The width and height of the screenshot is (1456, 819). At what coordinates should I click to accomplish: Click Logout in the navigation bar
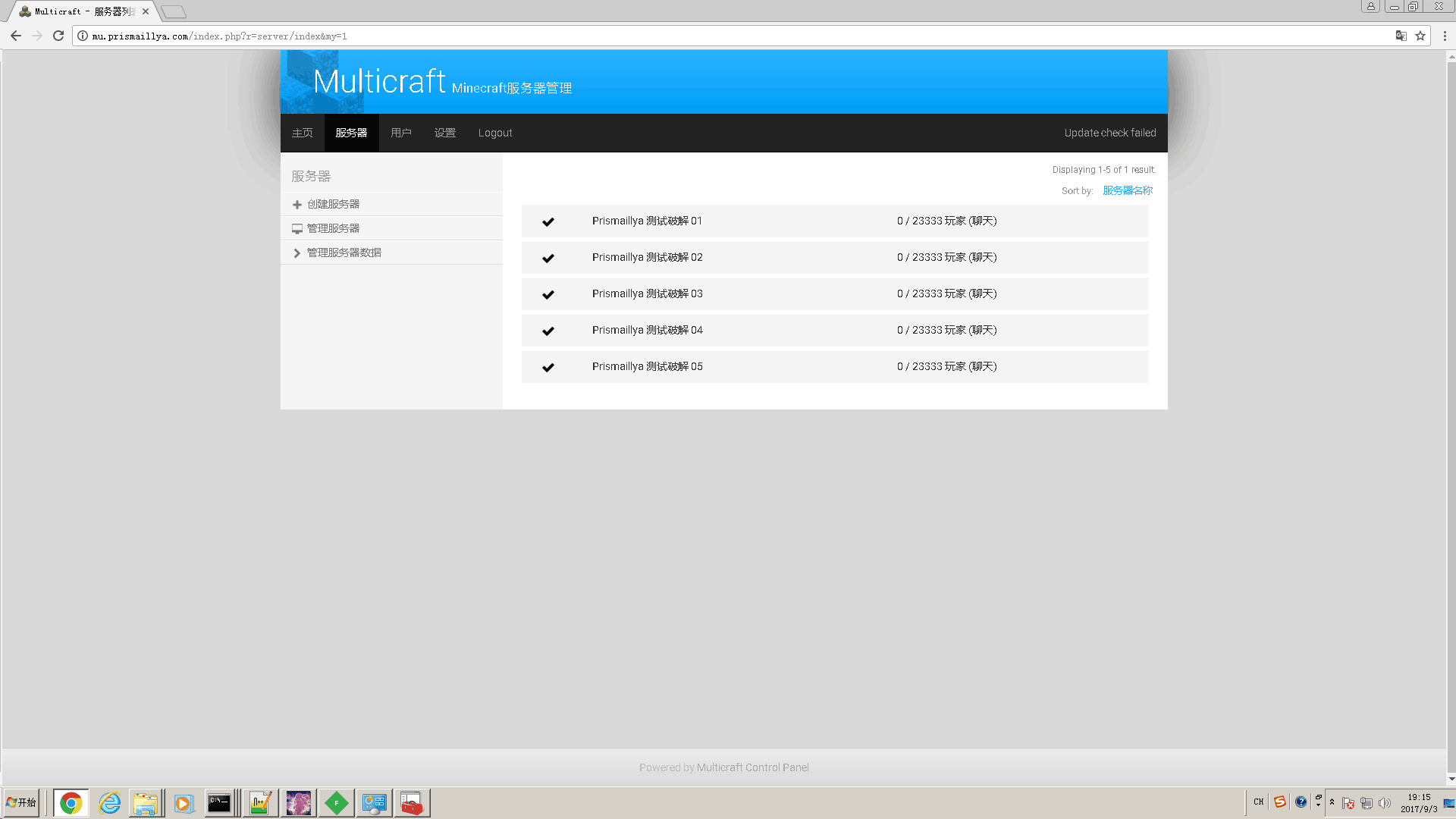(495, 133)
